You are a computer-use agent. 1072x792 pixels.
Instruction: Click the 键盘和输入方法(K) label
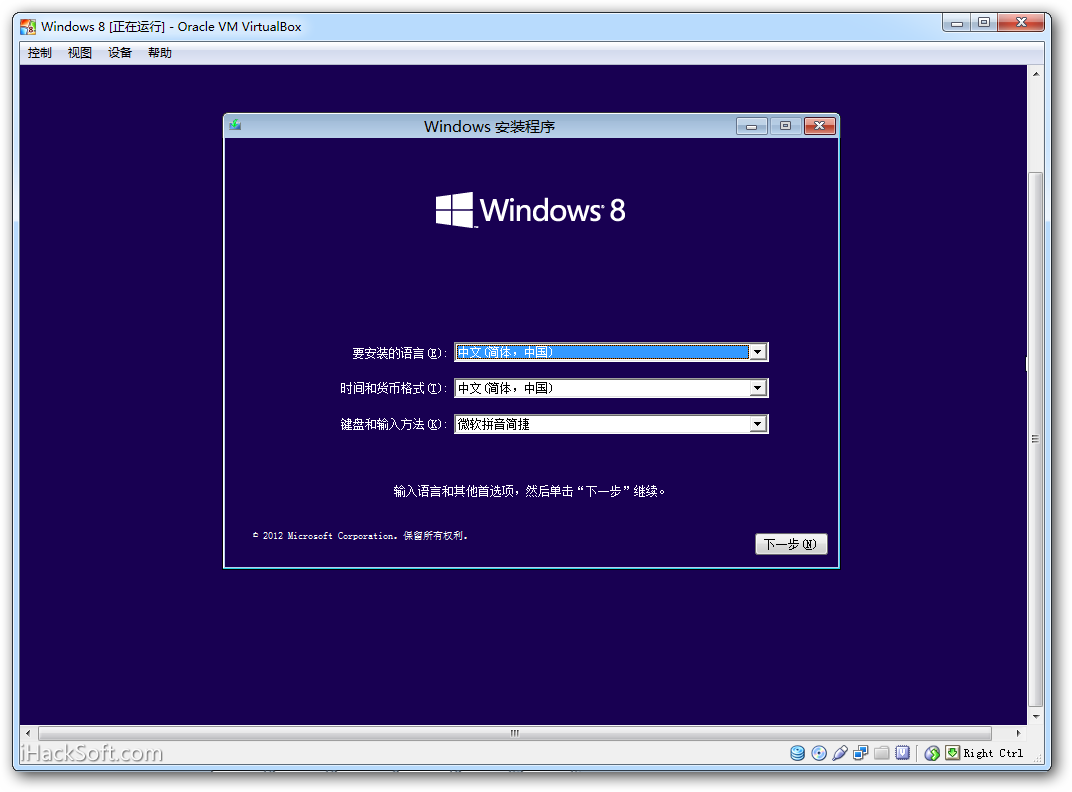click(393, 425)
